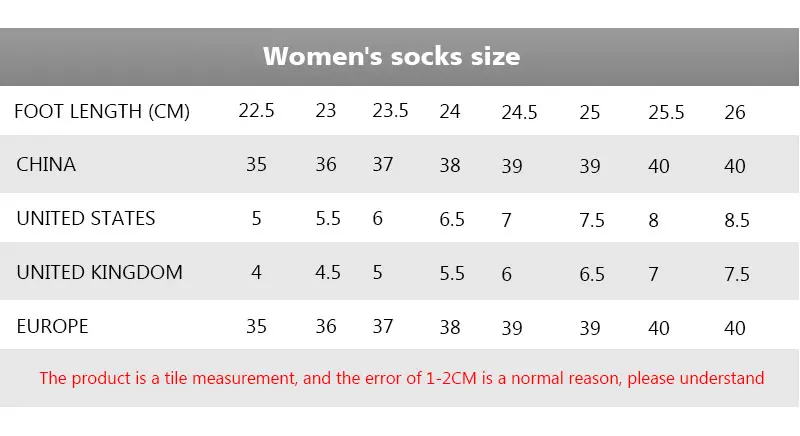Select foot length value 23.5
Image resolution: width=800 pixels, height=436 pixels.
(390, 111)
